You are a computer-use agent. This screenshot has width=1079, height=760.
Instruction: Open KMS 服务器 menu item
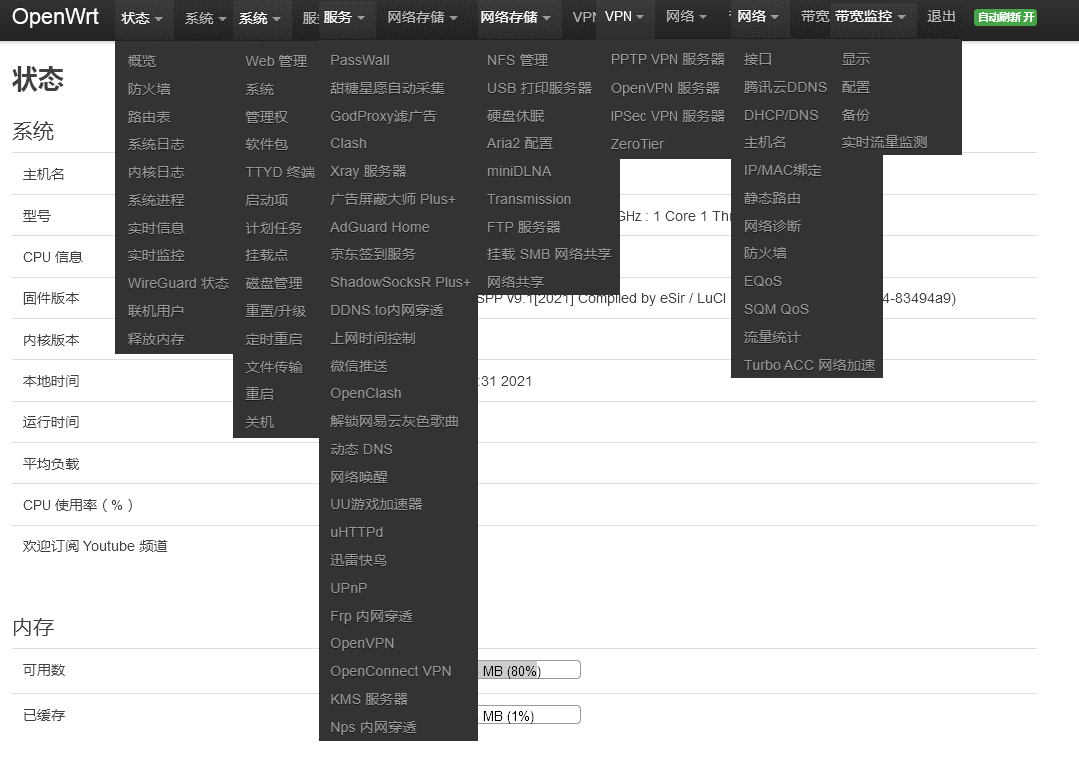(369, 699)
